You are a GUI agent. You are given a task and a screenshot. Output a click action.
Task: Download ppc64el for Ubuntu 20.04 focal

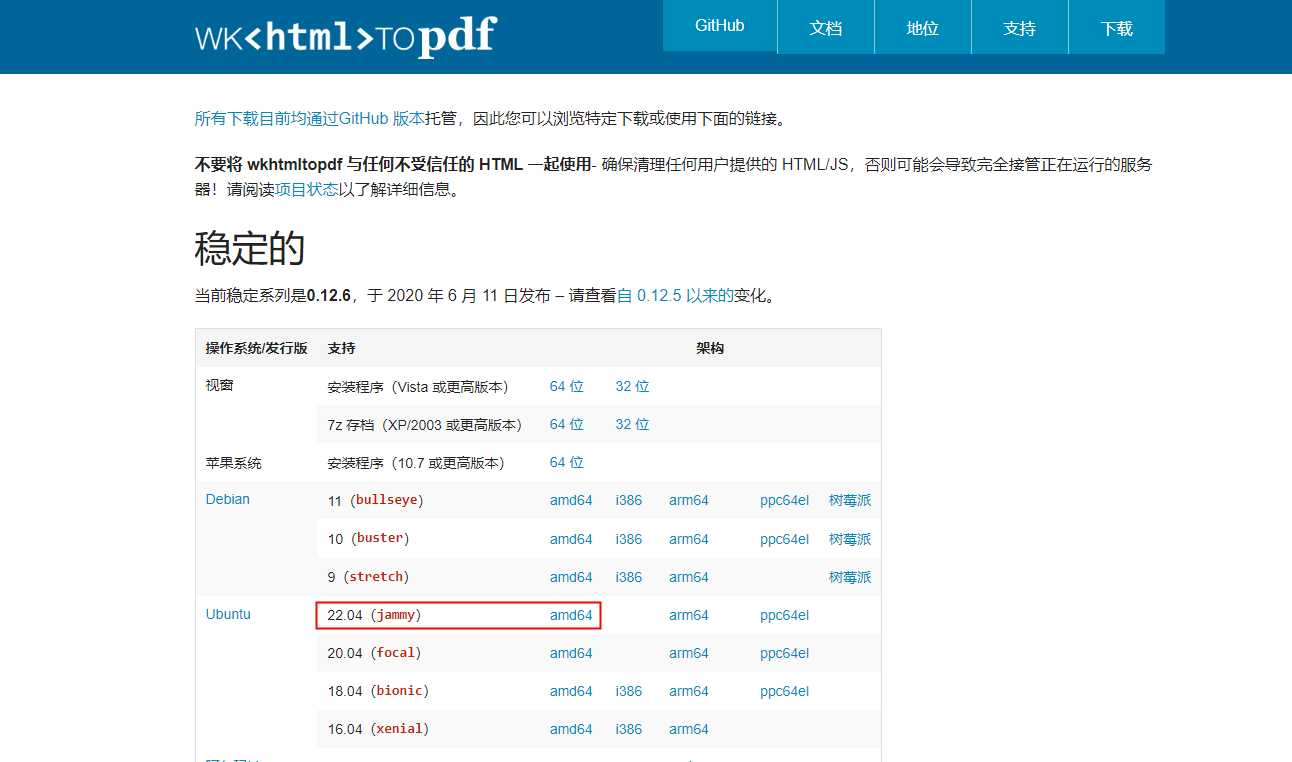pos(784,653)
